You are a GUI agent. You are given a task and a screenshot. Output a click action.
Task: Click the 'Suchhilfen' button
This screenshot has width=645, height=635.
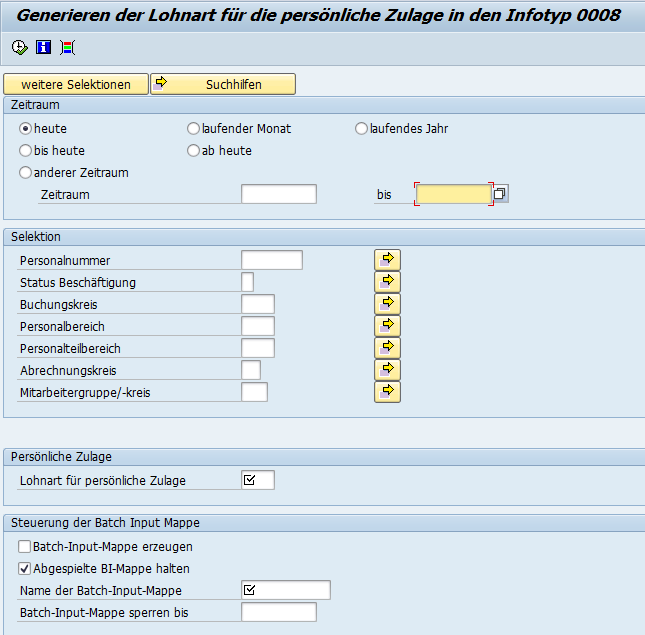(223, 84)
